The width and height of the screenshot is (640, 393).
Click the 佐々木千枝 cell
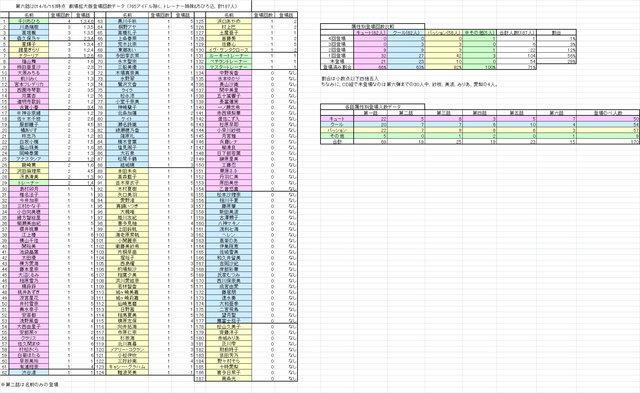29,119
